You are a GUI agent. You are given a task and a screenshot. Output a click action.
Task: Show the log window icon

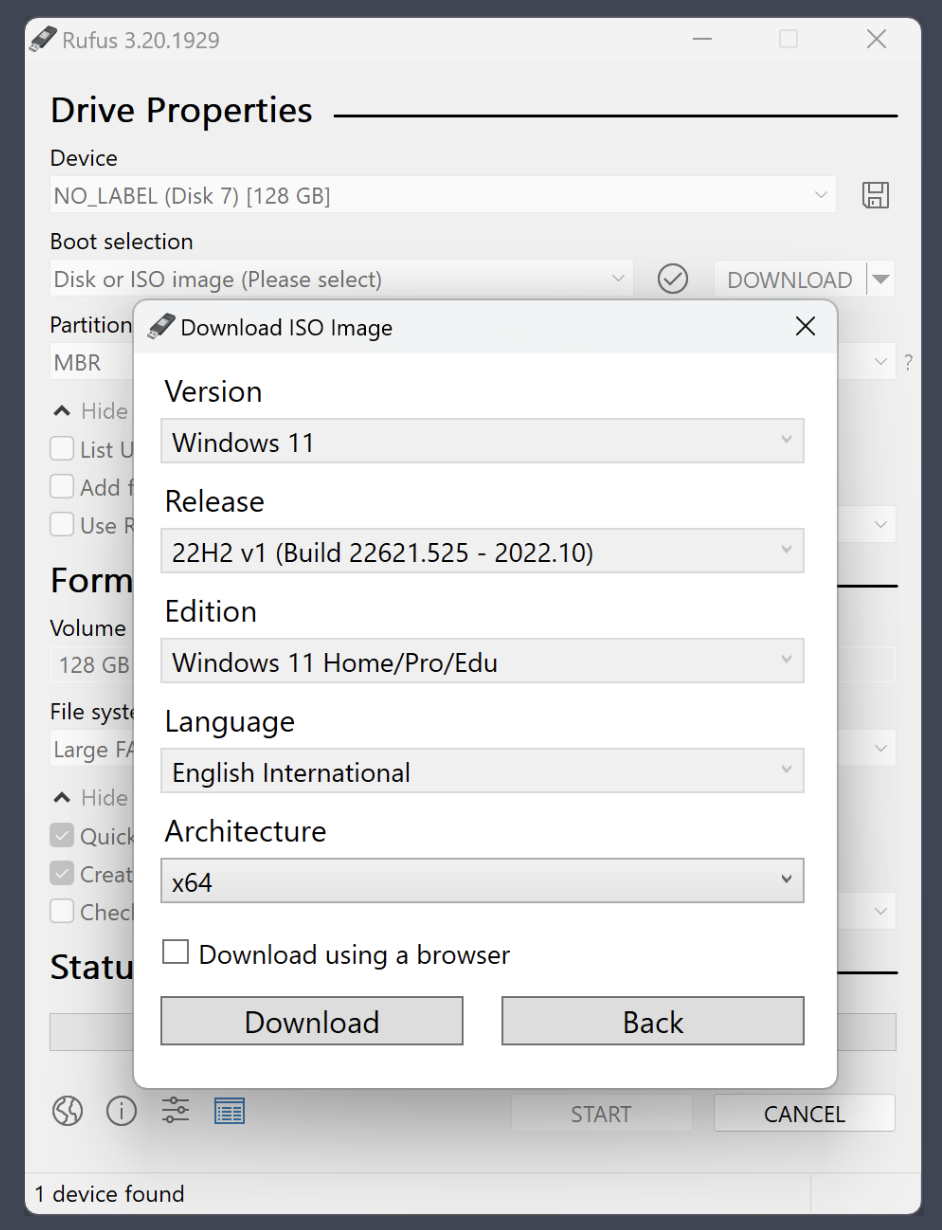pos(229,1111)
